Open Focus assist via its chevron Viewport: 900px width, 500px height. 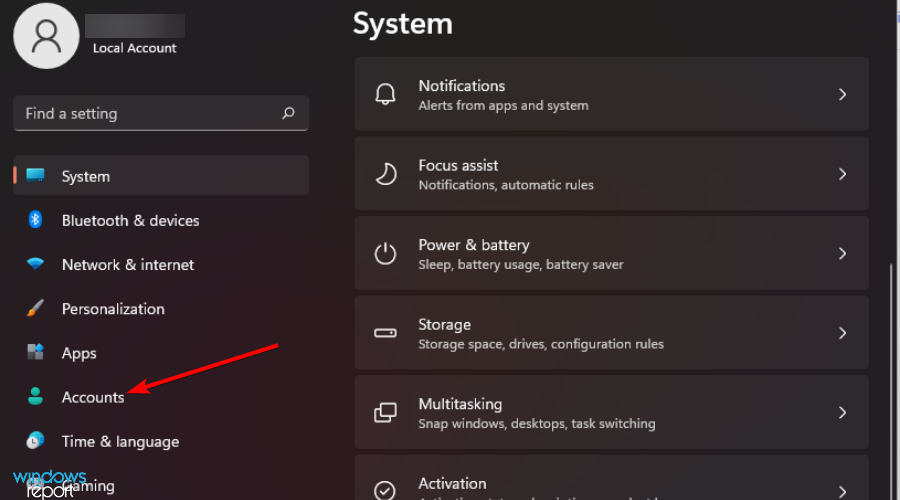click(842, 174)
